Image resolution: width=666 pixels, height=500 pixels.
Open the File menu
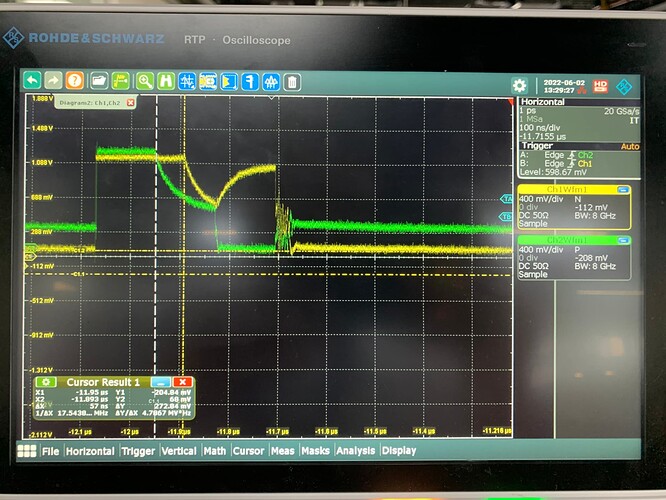[x=50, y=451]
